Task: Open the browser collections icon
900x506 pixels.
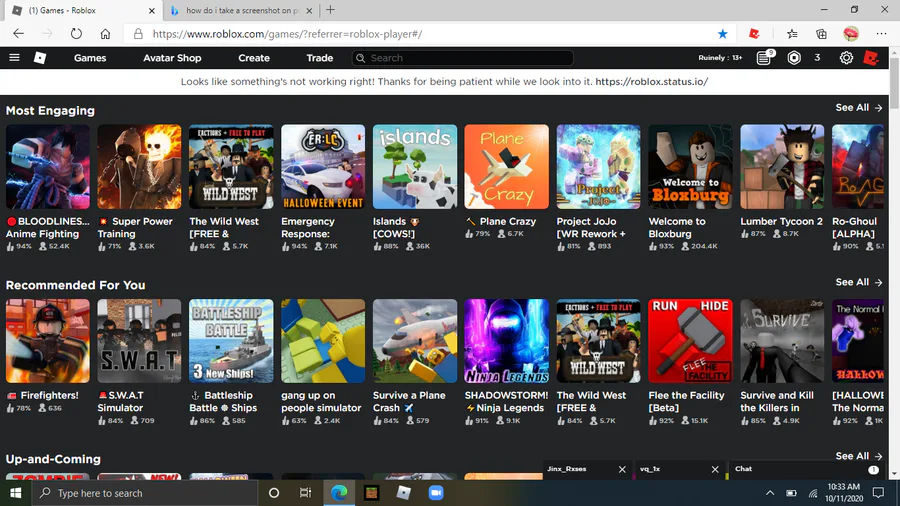Action: (821, 34)
